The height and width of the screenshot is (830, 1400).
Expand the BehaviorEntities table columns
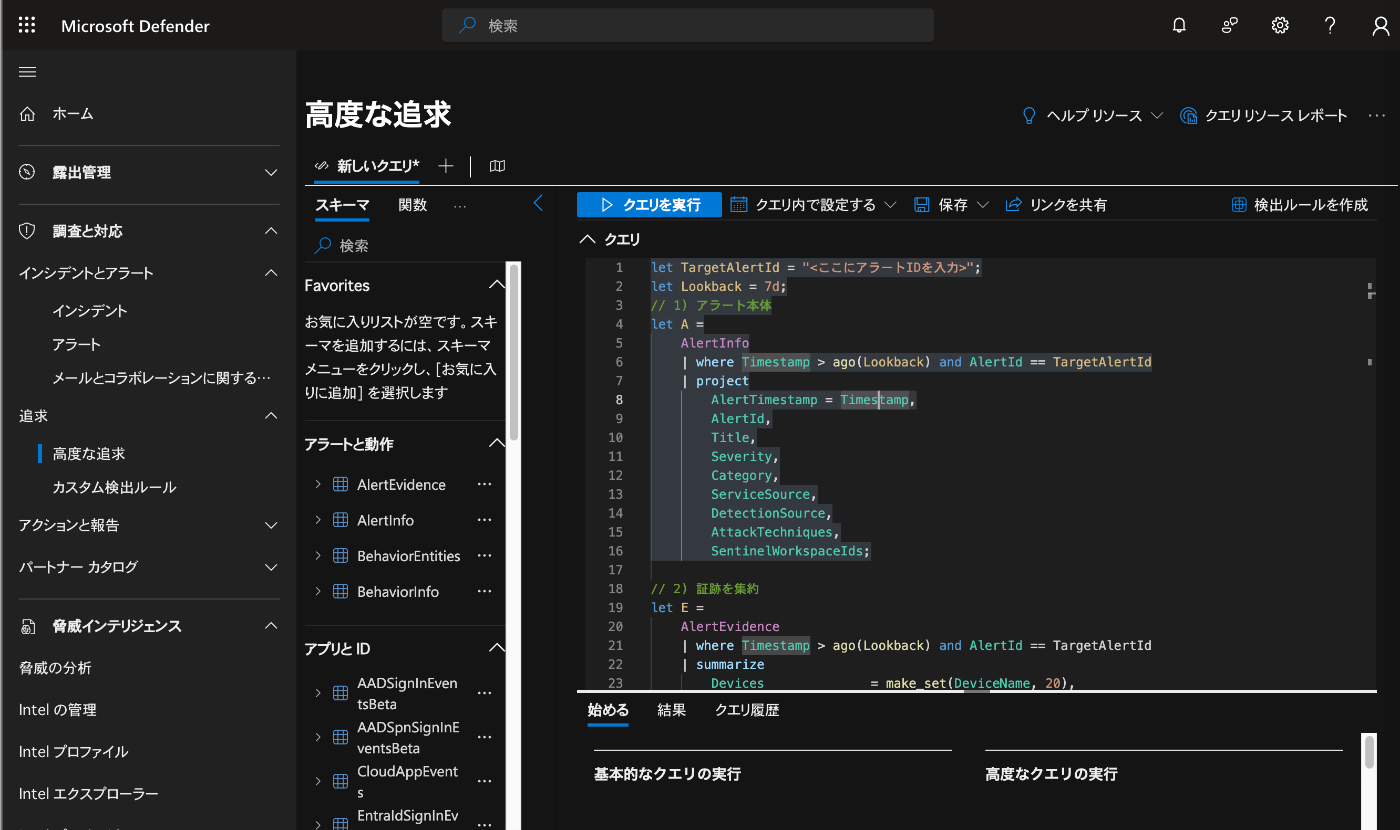(318, 556)
